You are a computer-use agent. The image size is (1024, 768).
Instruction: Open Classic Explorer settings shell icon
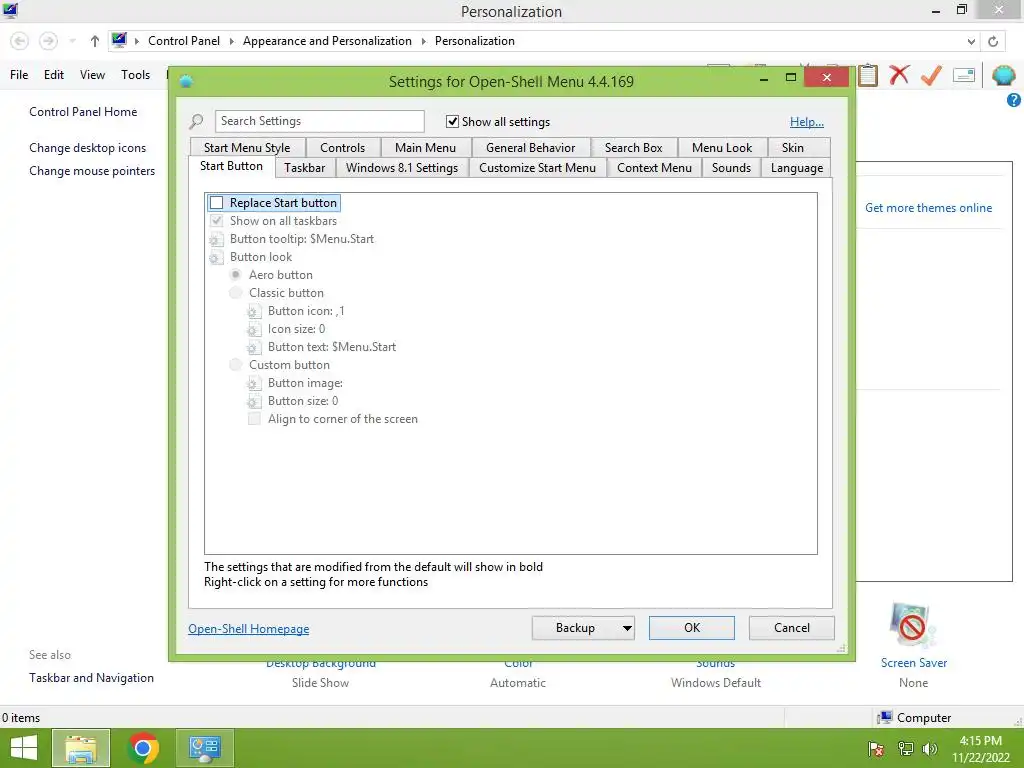pyautogui.click(x=1003, y=75)
